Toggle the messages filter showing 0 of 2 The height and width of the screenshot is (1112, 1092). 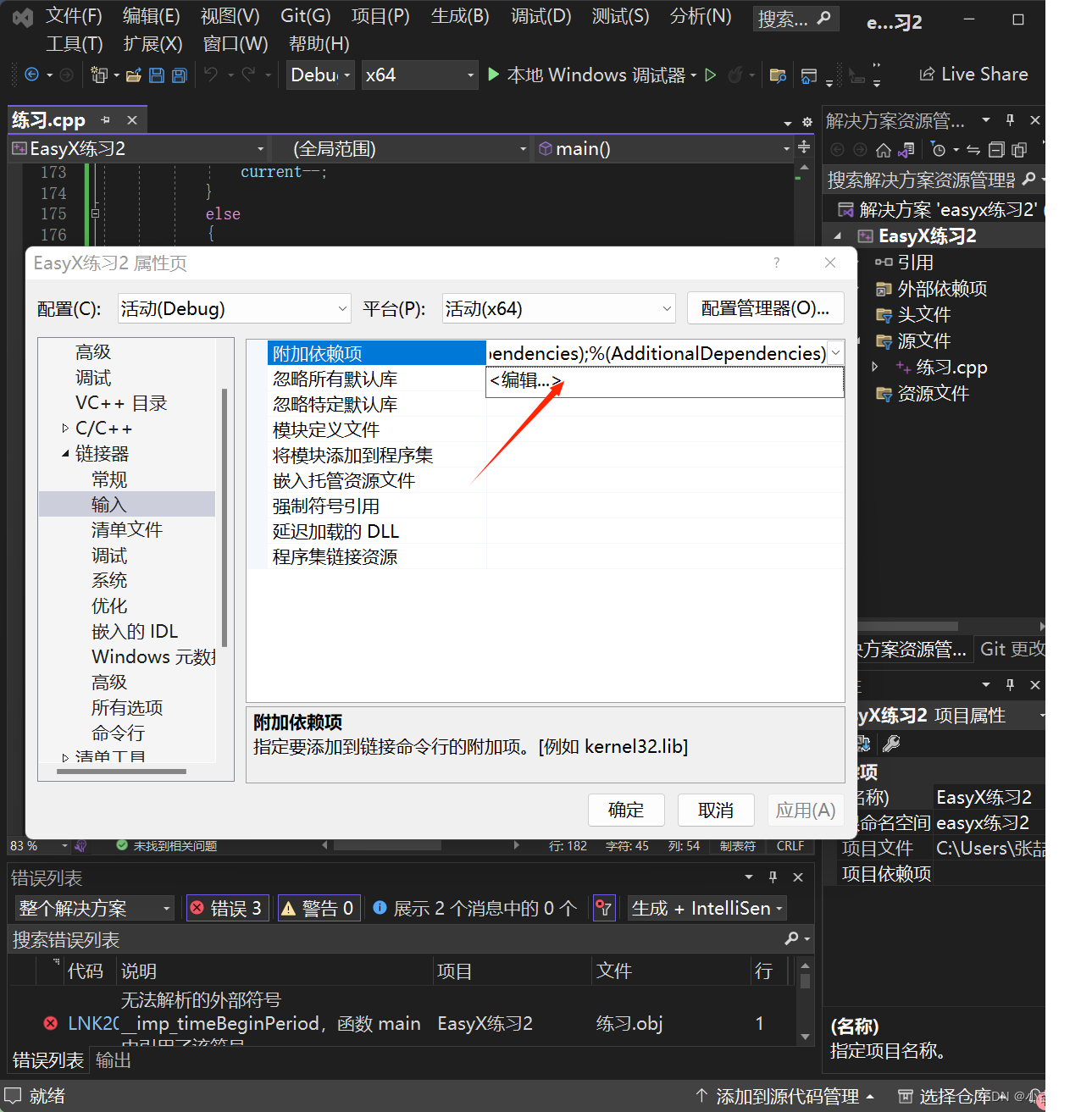pos(474,908)
